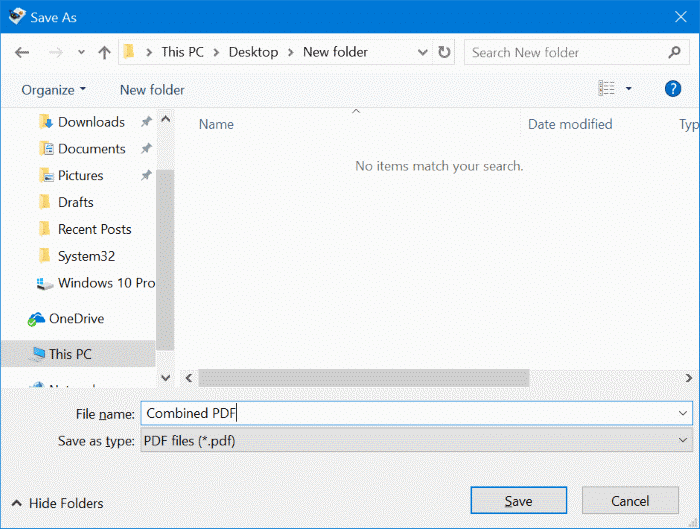Image resolution: width=700 pixels, height=529 pixels.
Task: Go back with the left arrow button
Action: [22, 53]
